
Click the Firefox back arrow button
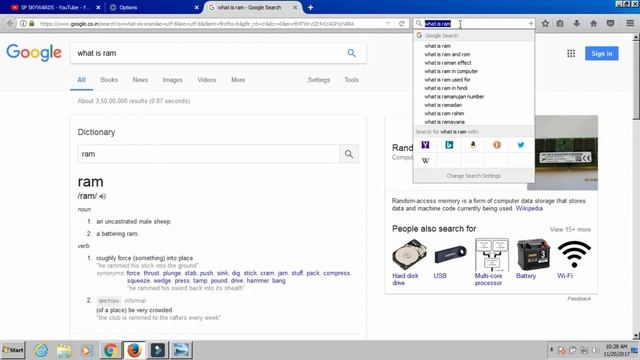pos(10,24)
